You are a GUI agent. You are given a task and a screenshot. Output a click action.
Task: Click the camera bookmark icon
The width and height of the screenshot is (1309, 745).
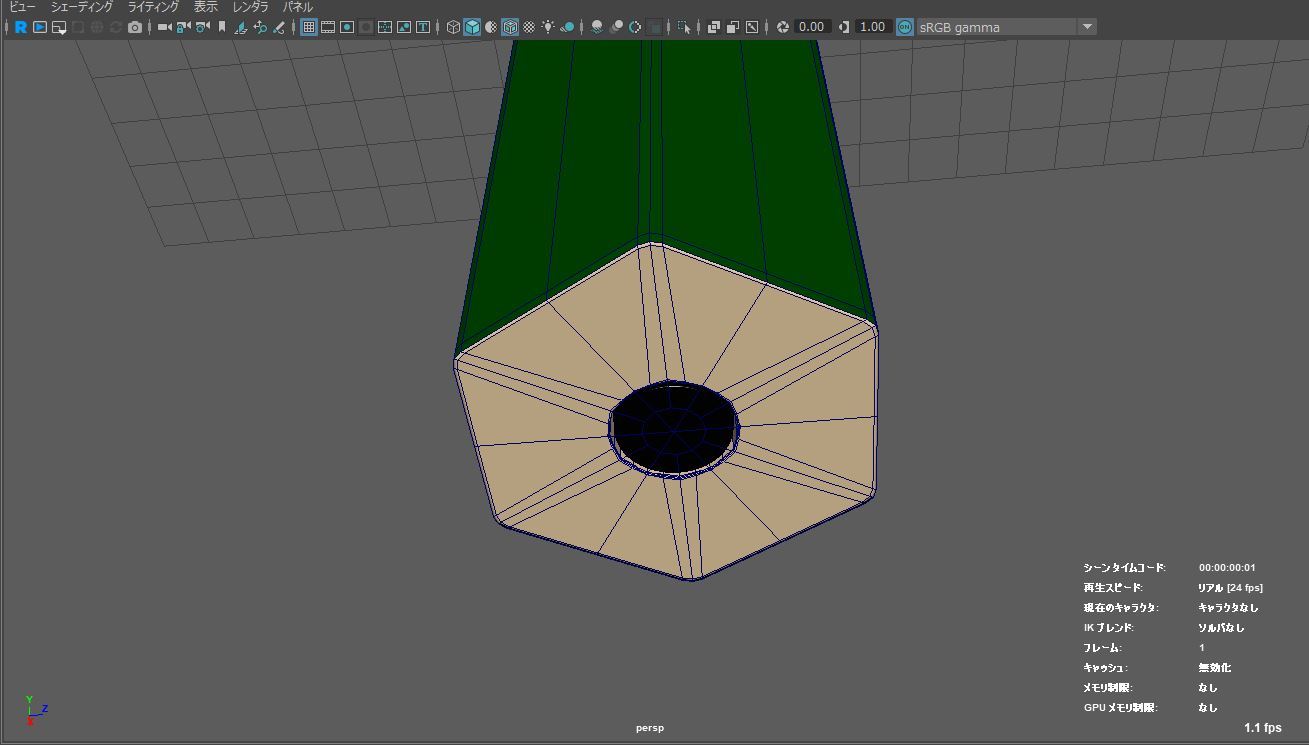[222, 27]
